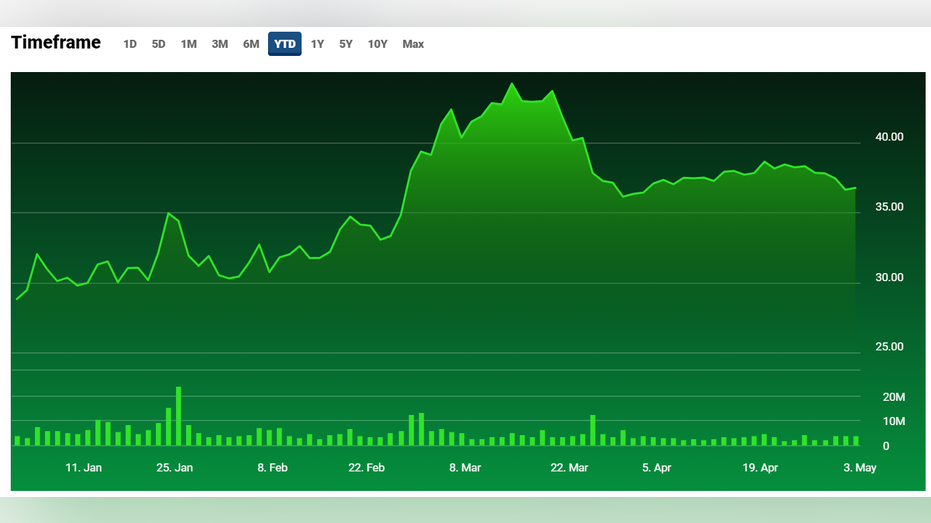The height and width of the screenshot is (523, 931).
Task: Show the Max timeframe
Action: [413, 44]
